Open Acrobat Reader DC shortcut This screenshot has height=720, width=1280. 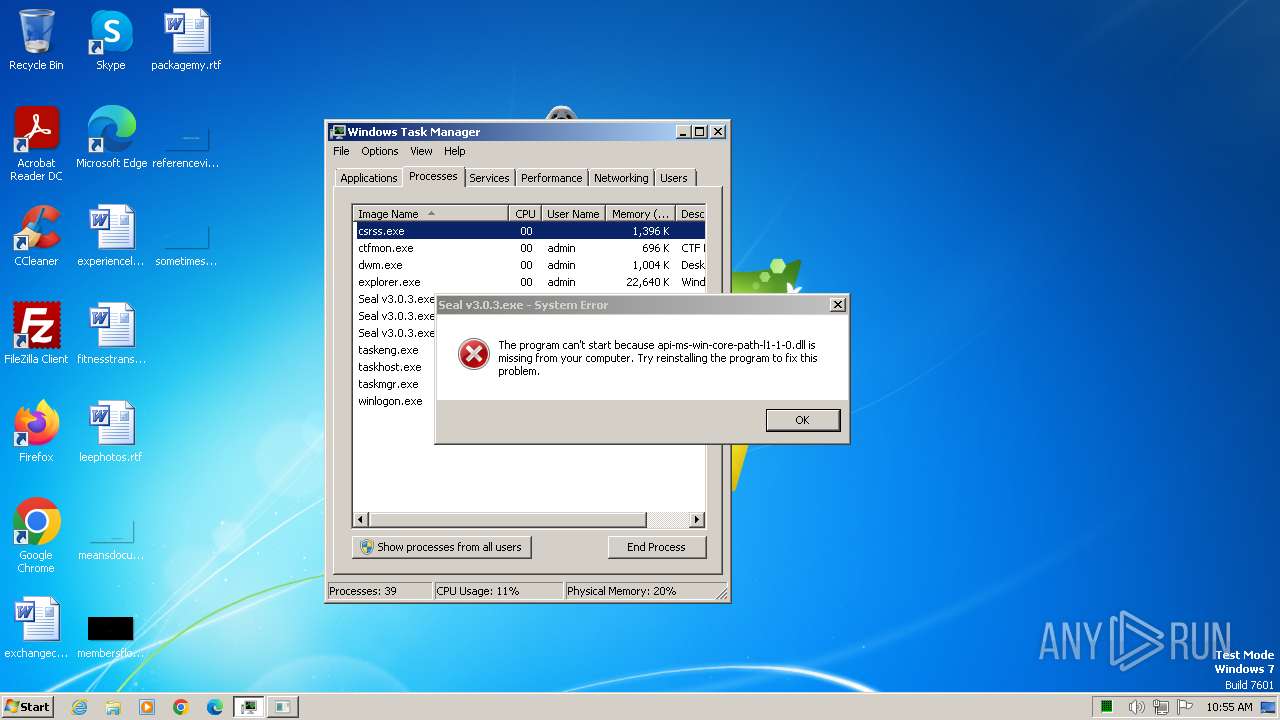36,143
